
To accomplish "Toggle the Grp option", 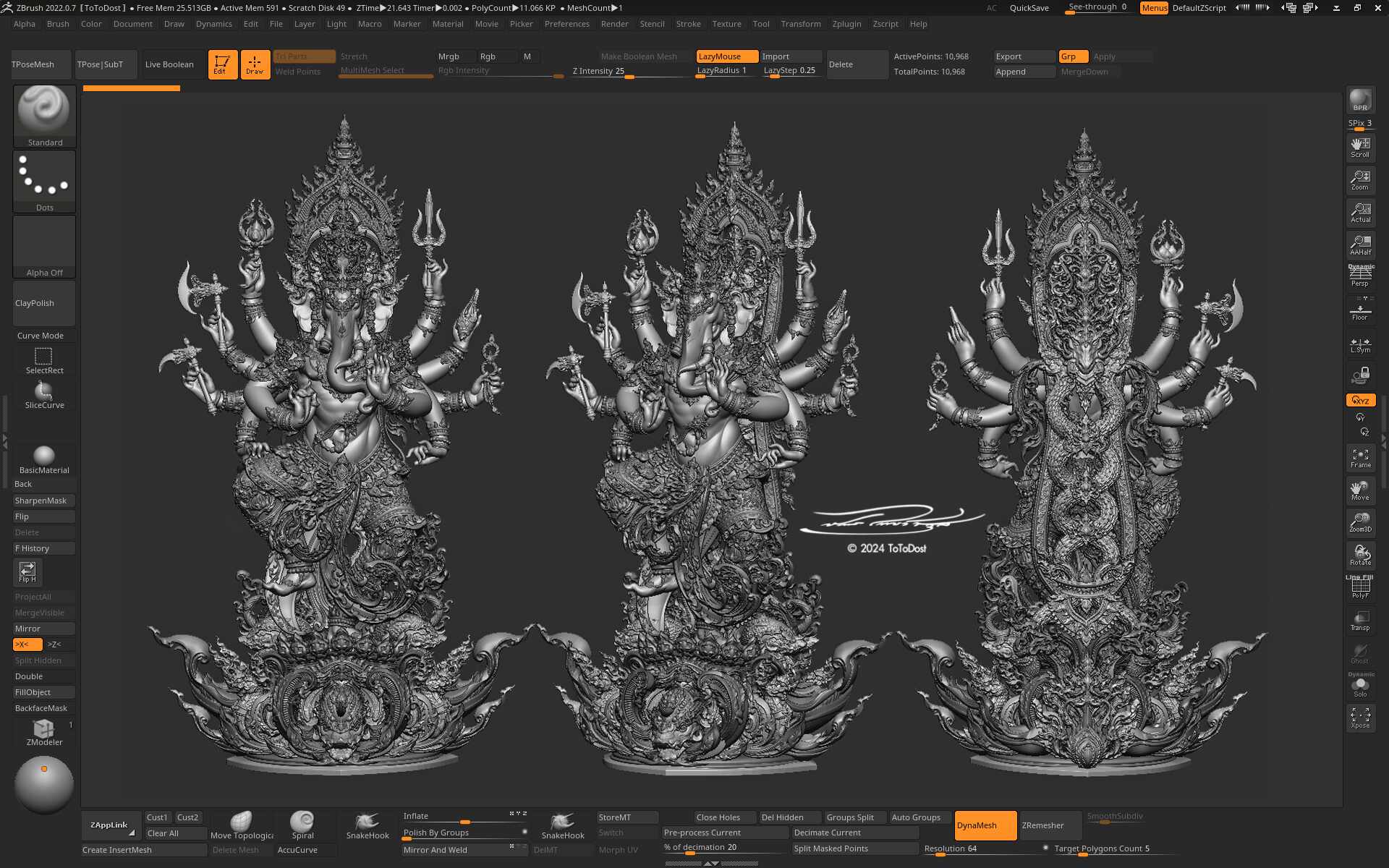I will pos(1074,56).
